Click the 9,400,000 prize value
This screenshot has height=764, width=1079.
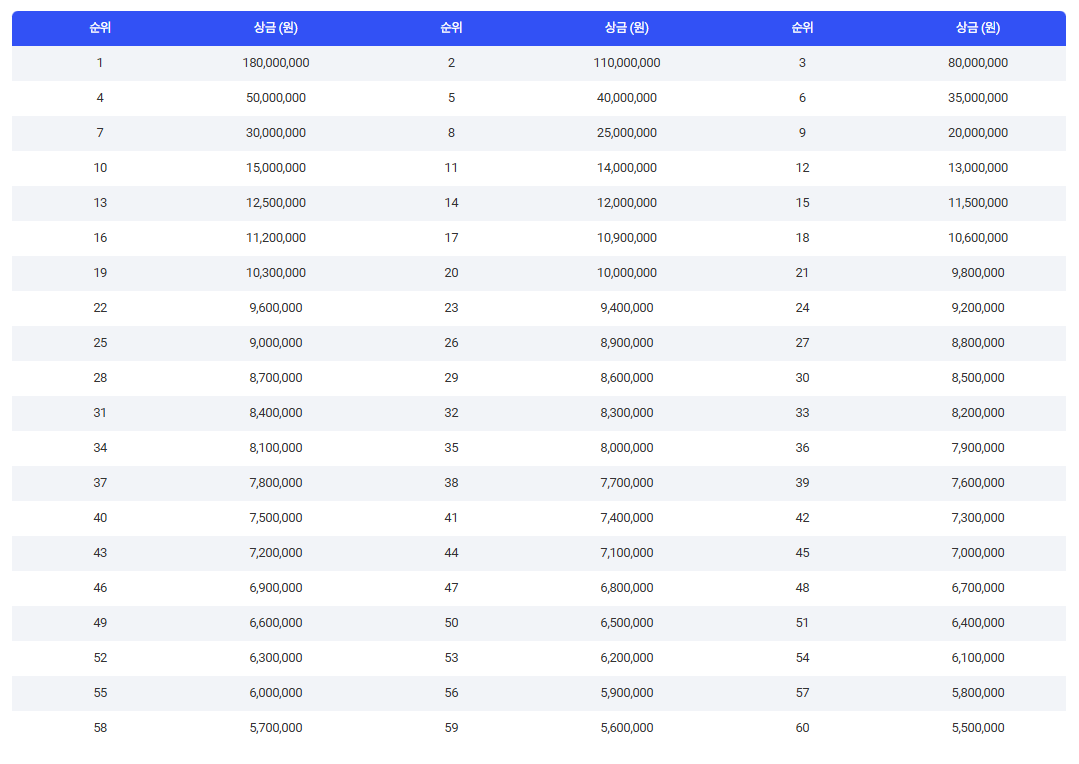626,308
